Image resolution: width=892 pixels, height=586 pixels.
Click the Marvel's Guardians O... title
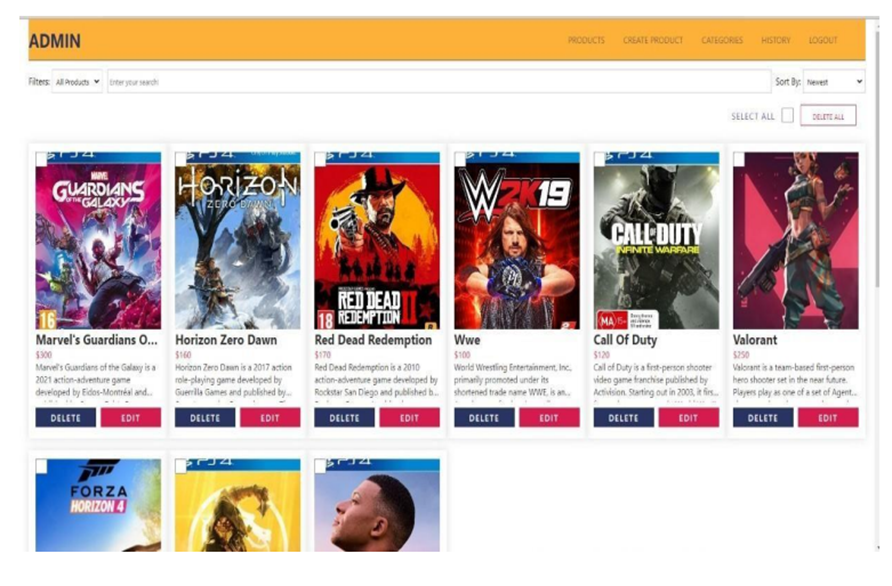pos(97,340)
